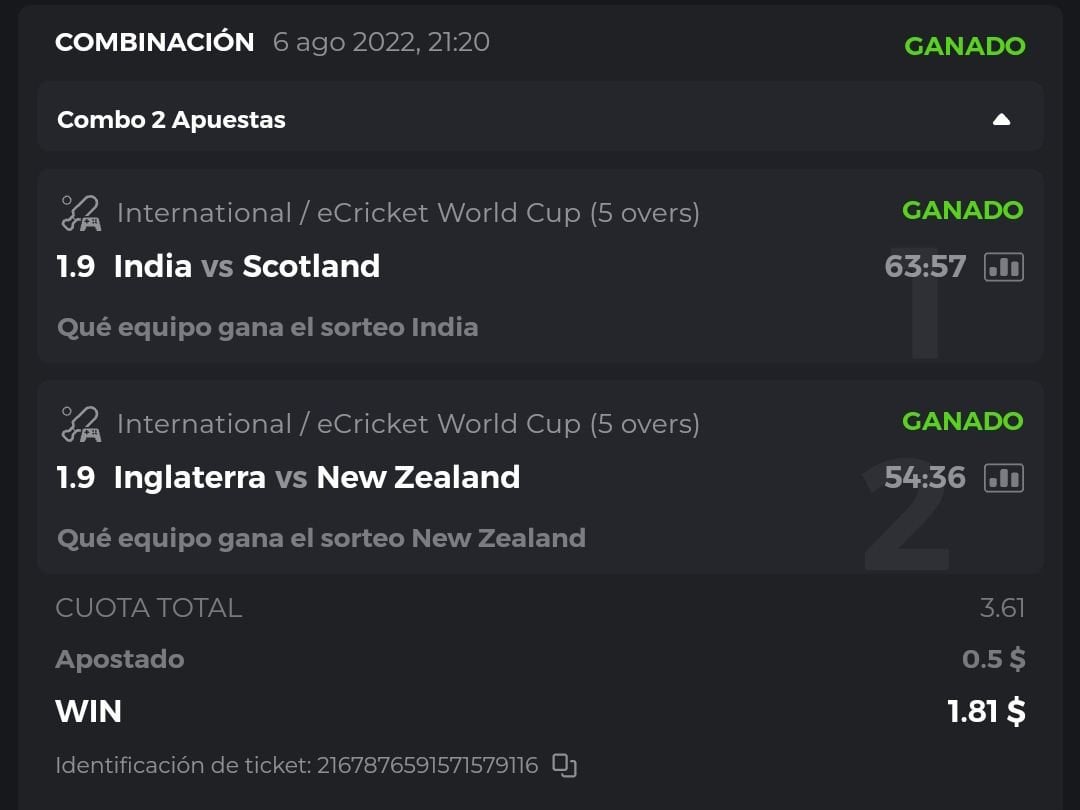Open statistics icon for Inglaterra vs New Zealand
1080x810 pixels.
[1003, 478]
